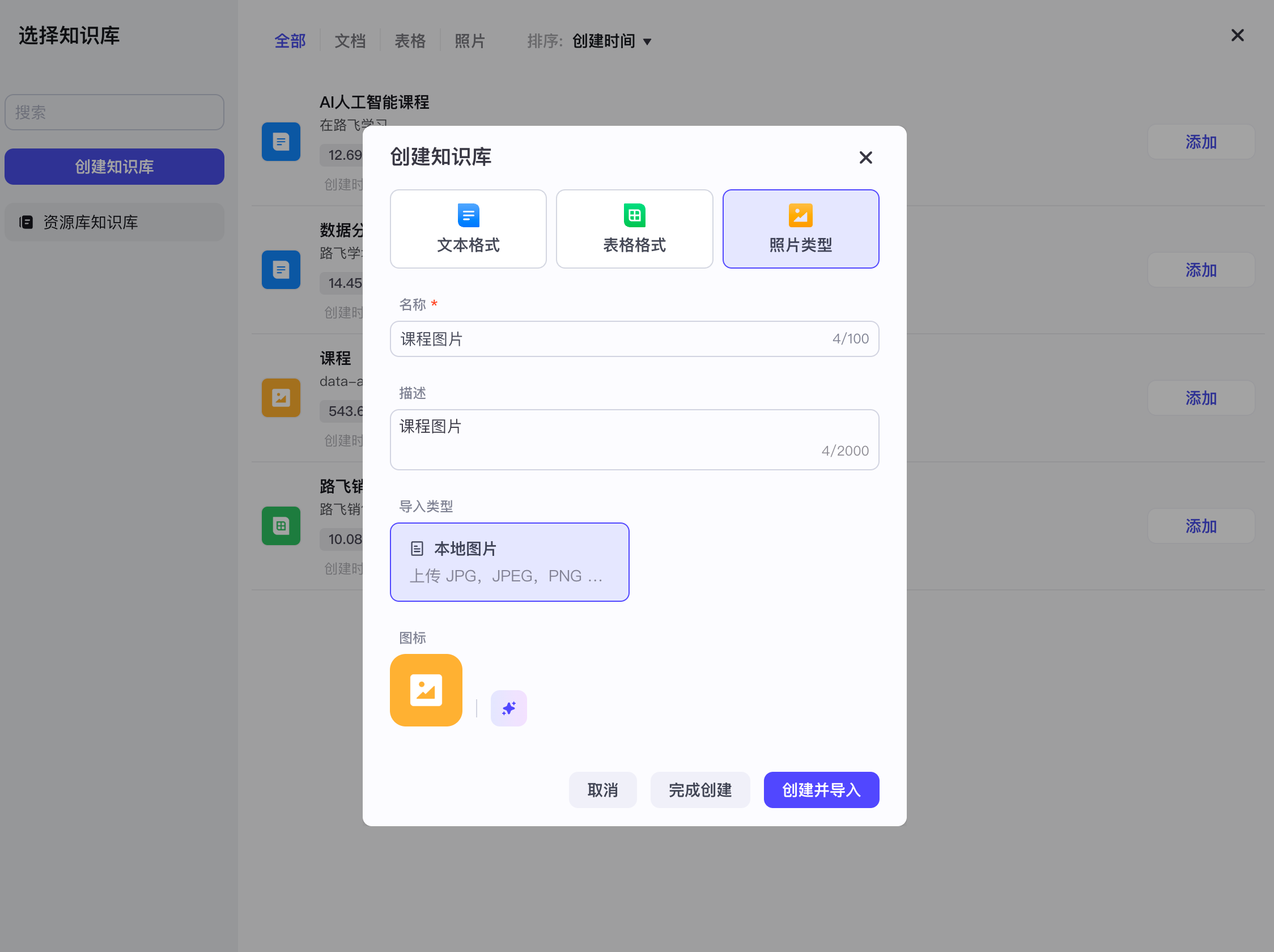This screenshot has height=952, width=1274.
Task: Switch to the 文档 tab
Action: click(350, 40)
